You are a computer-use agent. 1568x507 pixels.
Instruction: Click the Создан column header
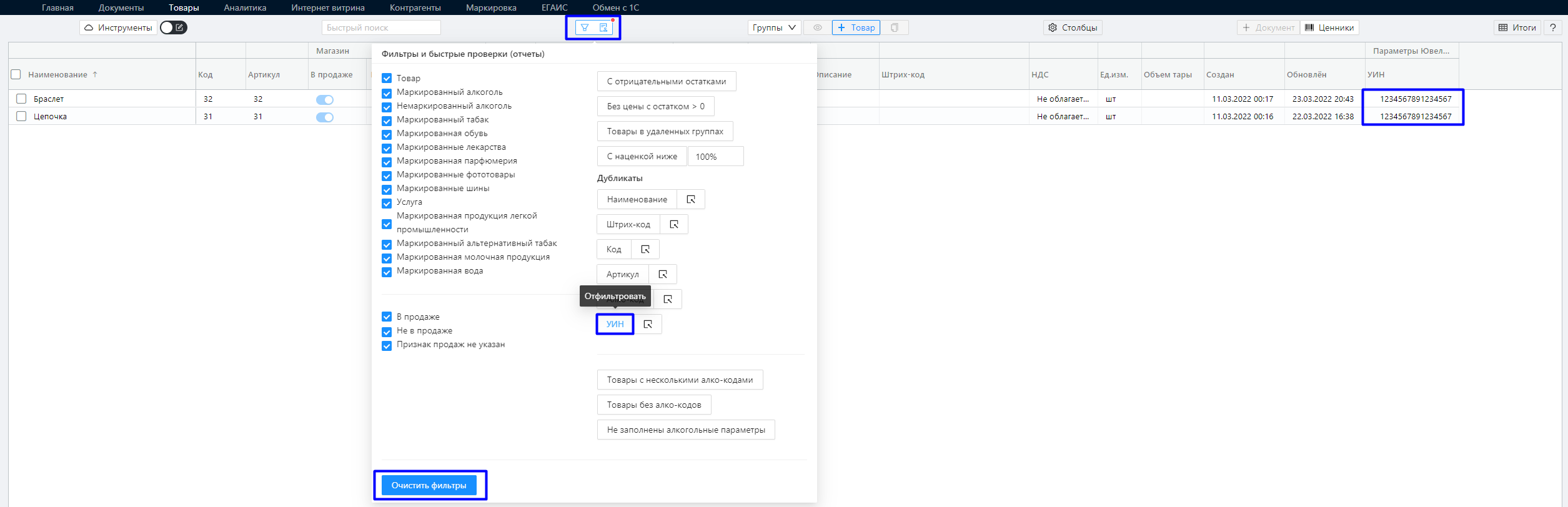[x=1220, y=74]
